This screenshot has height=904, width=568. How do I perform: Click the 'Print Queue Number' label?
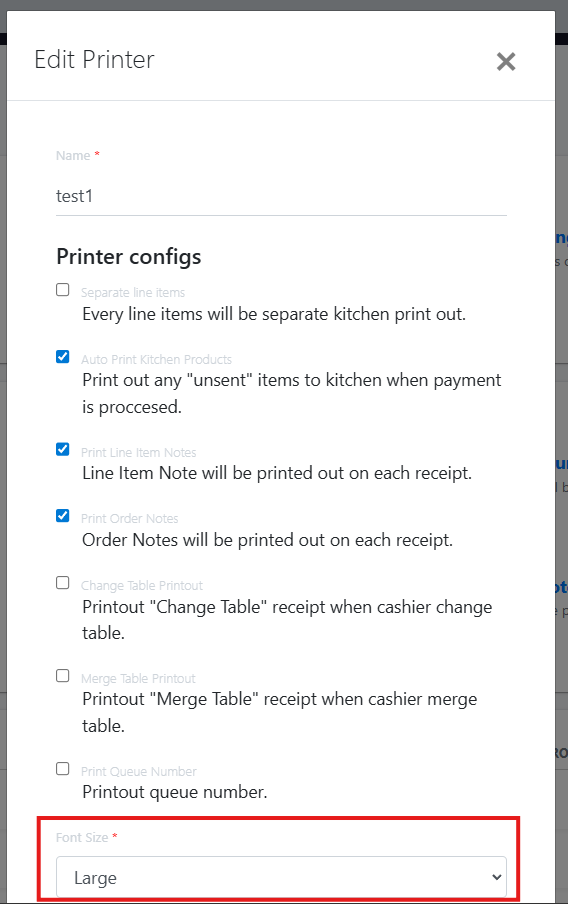click(x=139, y=771)
